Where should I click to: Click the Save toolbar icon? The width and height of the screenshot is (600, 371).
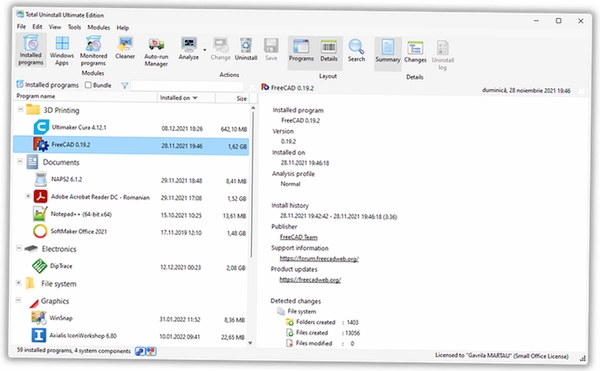click(271, 50)
